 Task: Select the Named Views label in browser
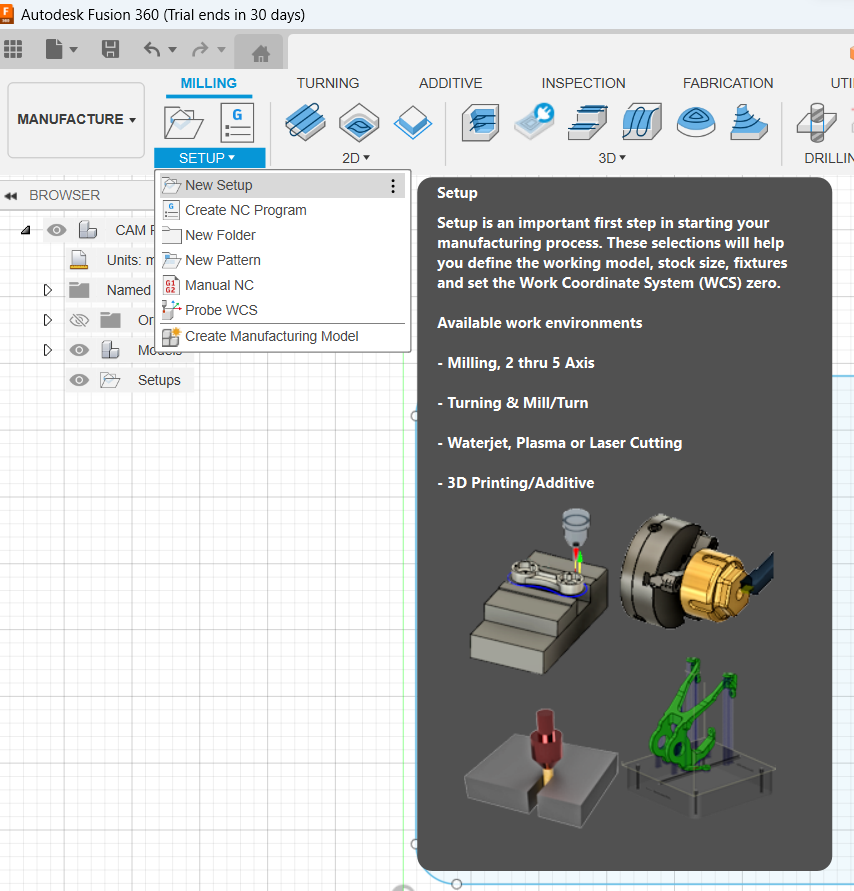pyautogui.click(x=129, y=290)
